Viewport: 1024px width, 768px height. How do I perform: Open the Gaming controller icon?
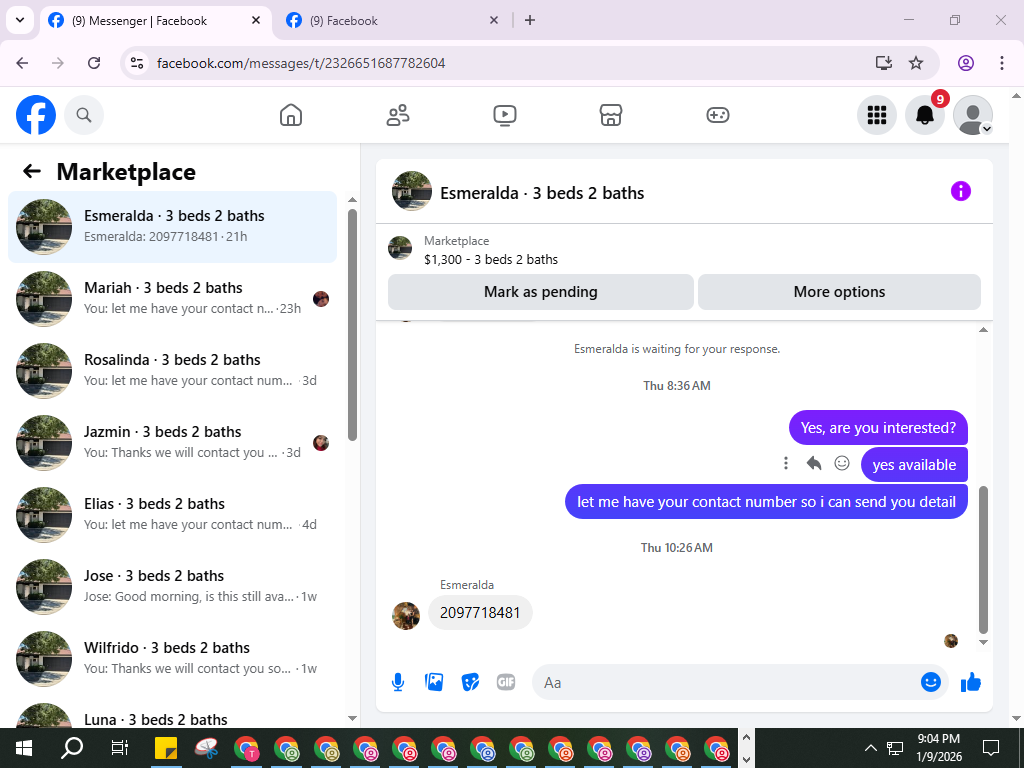pyautogui.click(x=718, y=115)
